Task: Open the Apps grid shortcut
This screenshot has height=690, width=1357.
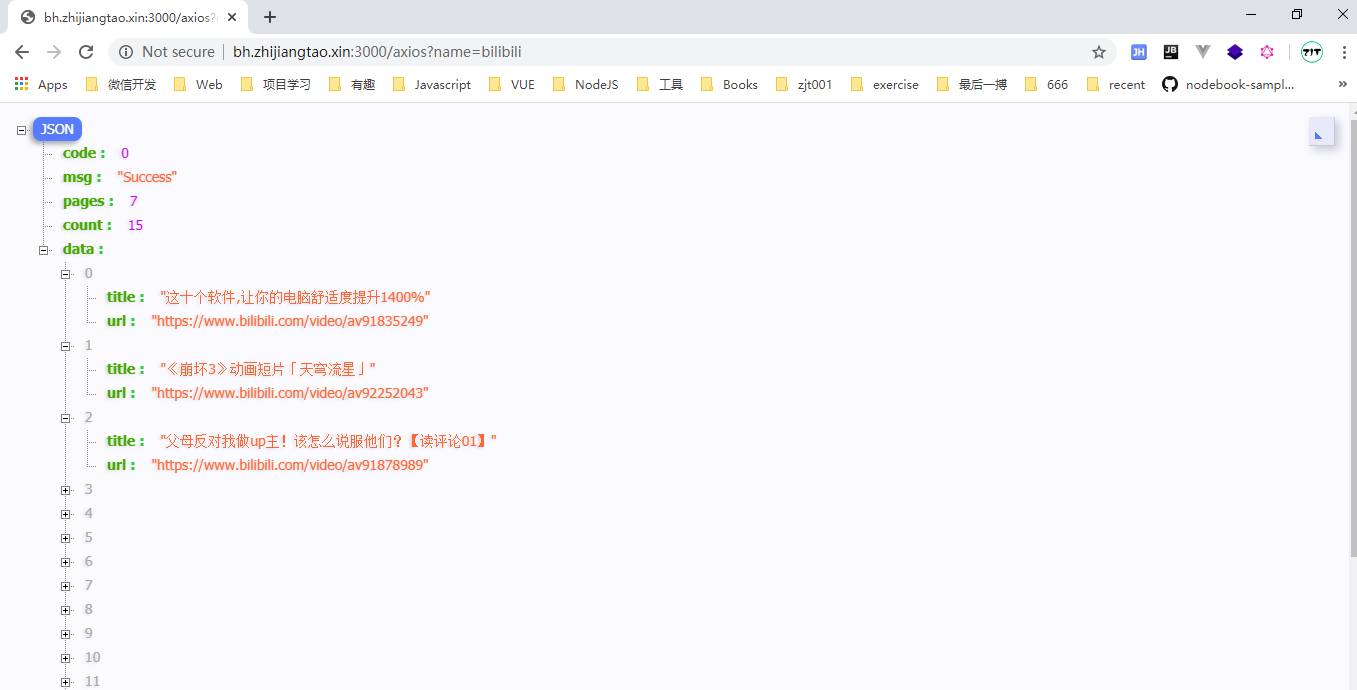Action: [x=41, y=85]
